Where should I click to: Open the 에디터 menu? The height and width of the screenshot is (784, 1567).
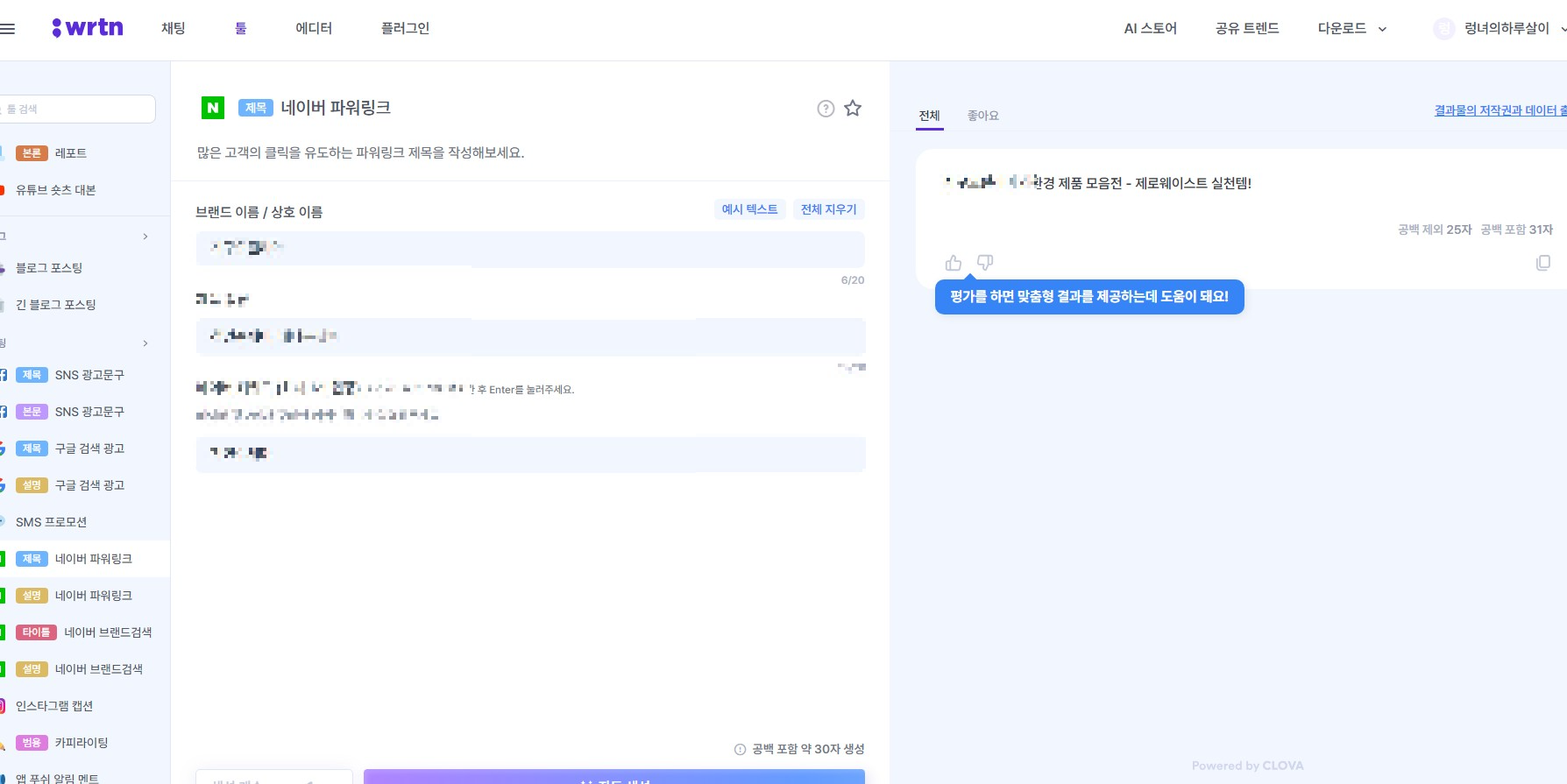pyautogui.click(x=314, y=28)
